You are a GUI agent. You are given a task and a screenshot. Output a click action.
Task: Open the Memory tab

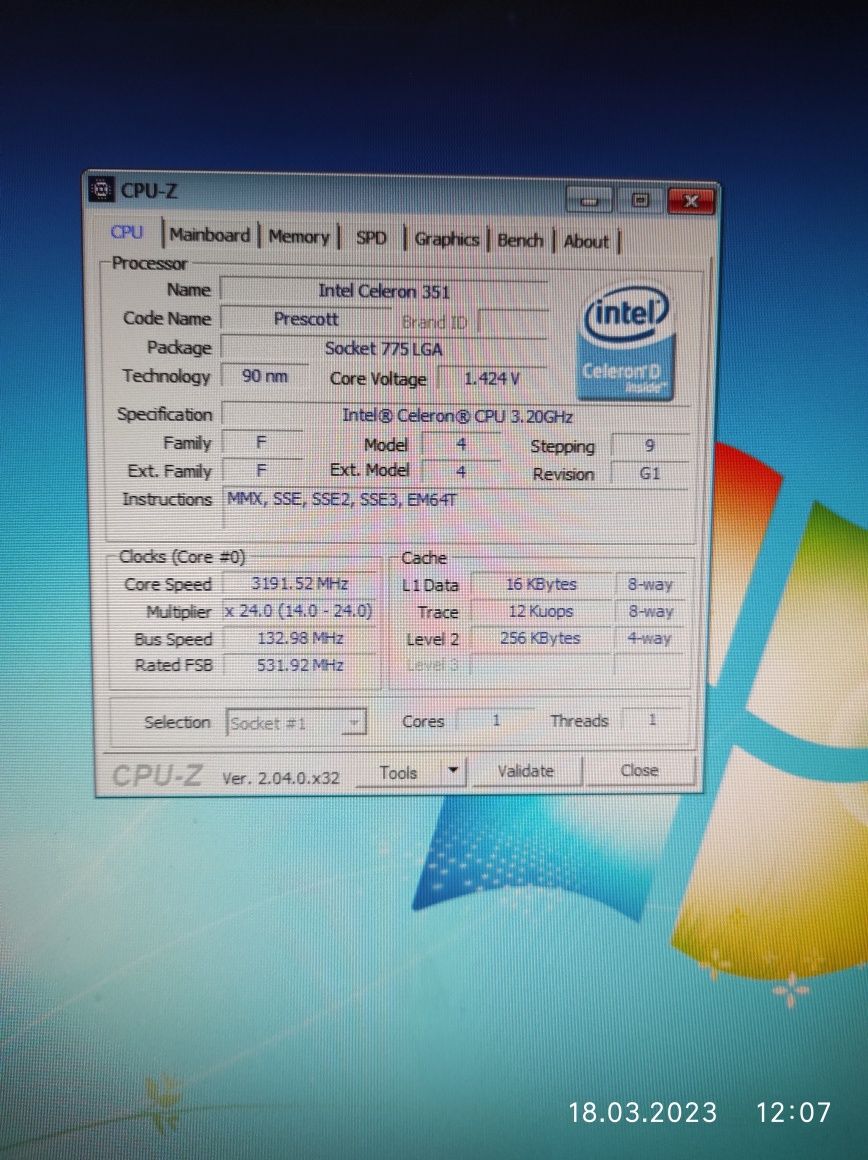[x=299, y=237]
